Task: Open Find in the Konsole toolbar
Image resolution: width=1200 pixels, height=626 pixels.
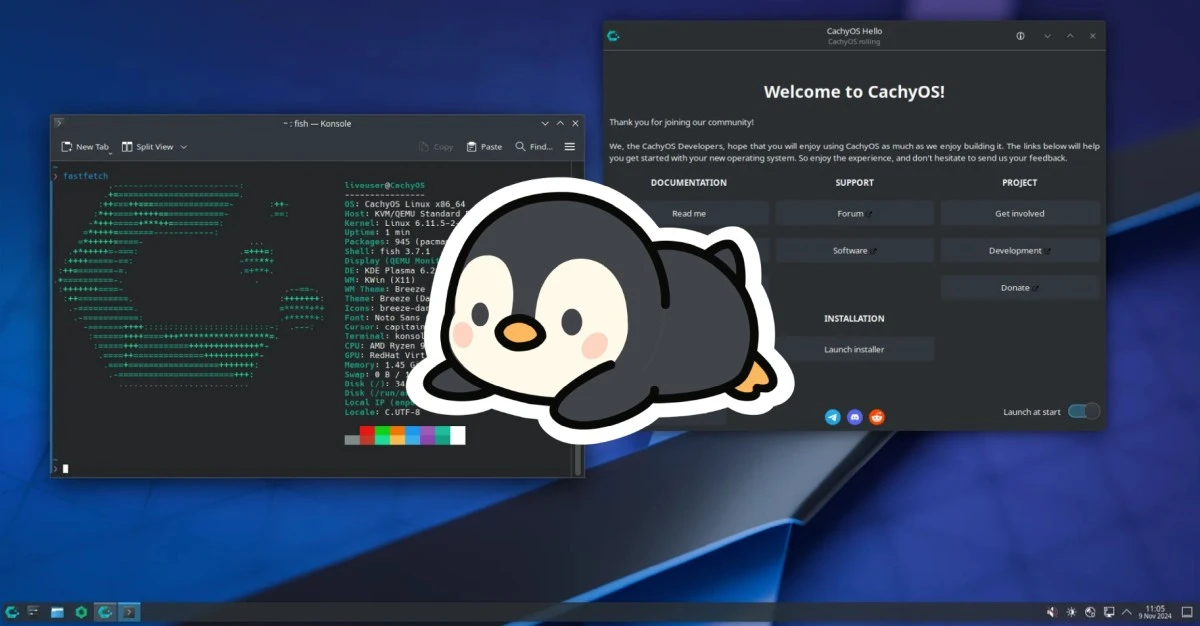Action: point(534,147)
